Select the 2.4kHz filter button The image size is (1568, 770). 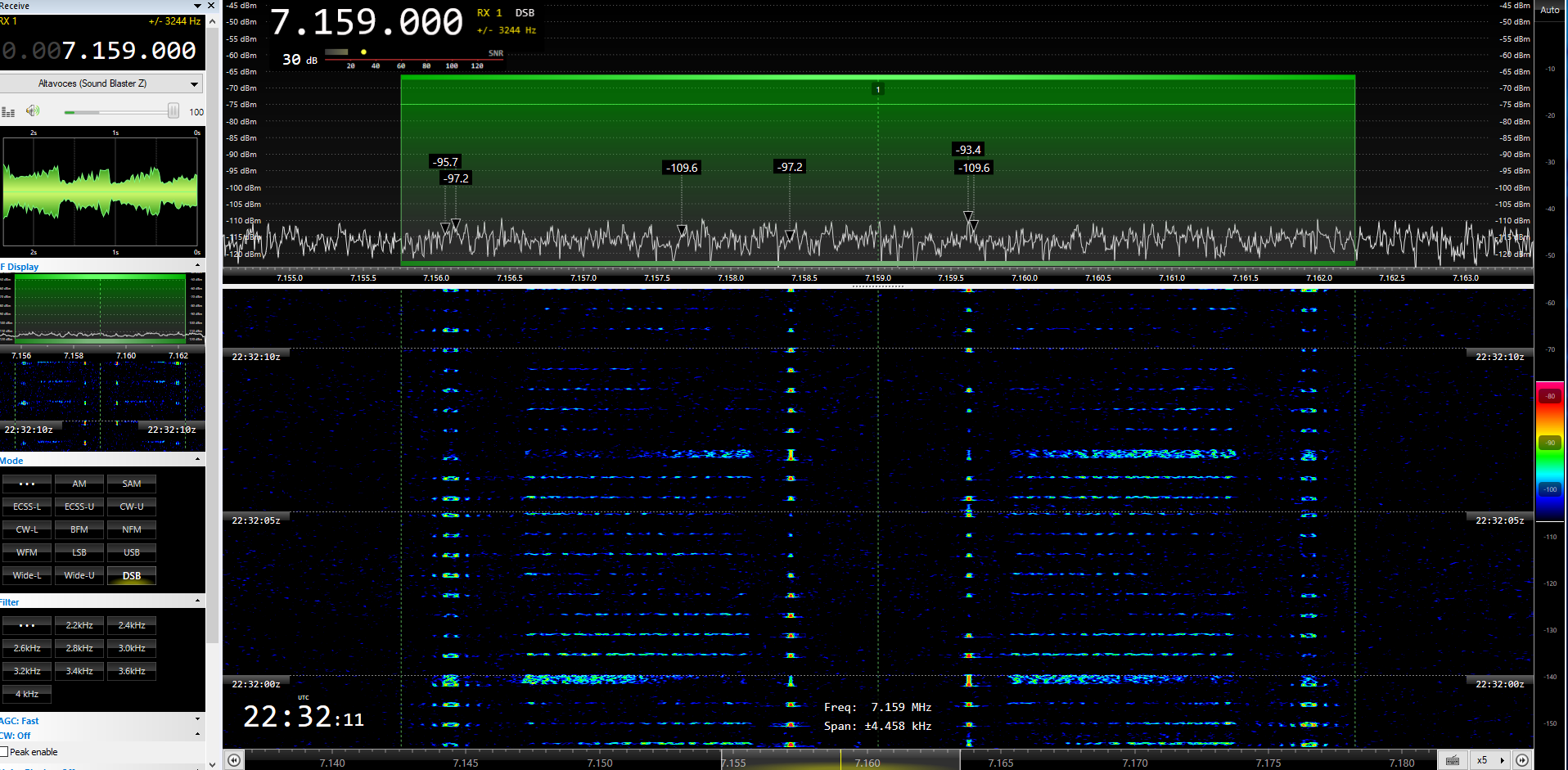point(132,625)
